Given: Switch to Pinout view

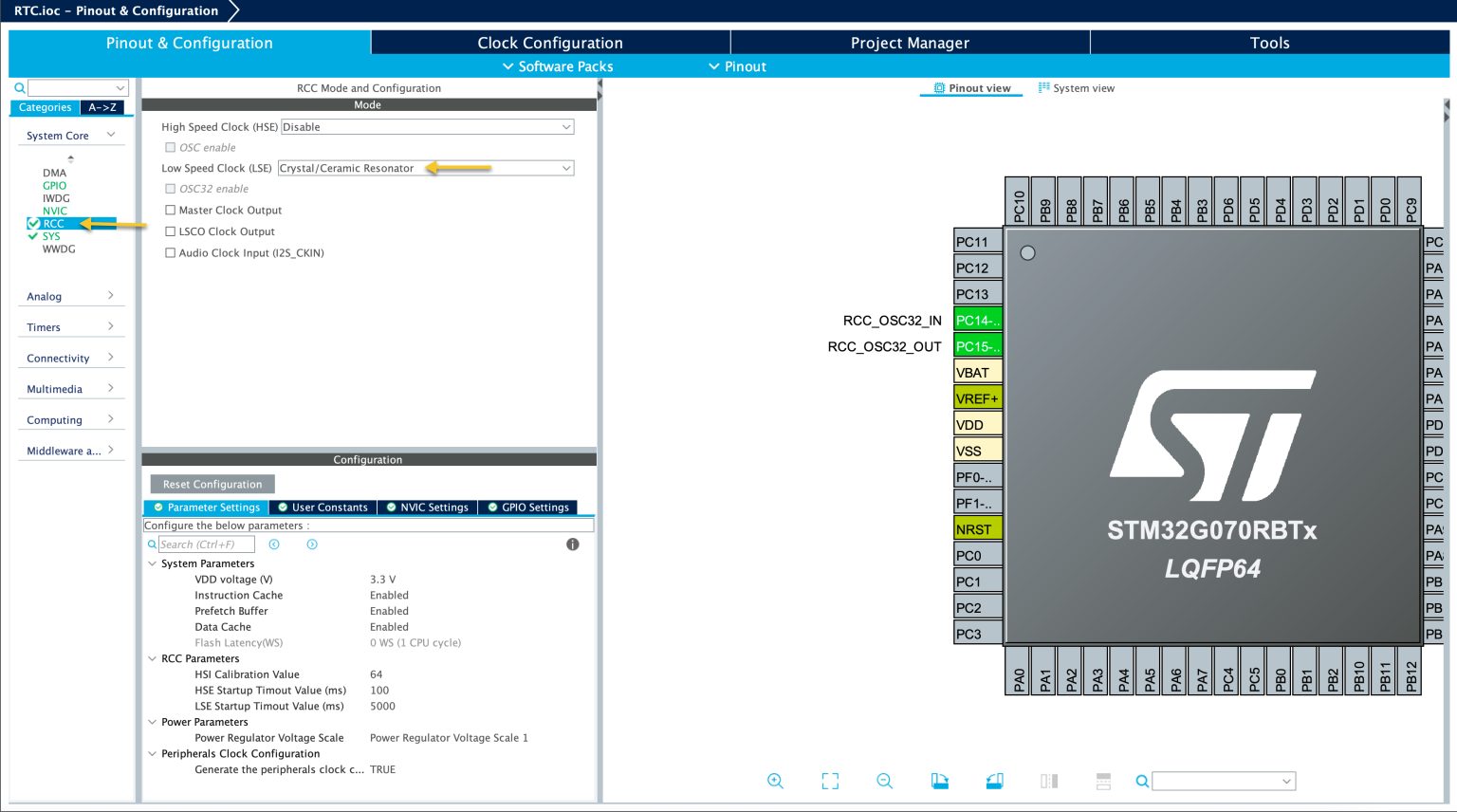Looking at the screenshot, I should pos(970,87).
